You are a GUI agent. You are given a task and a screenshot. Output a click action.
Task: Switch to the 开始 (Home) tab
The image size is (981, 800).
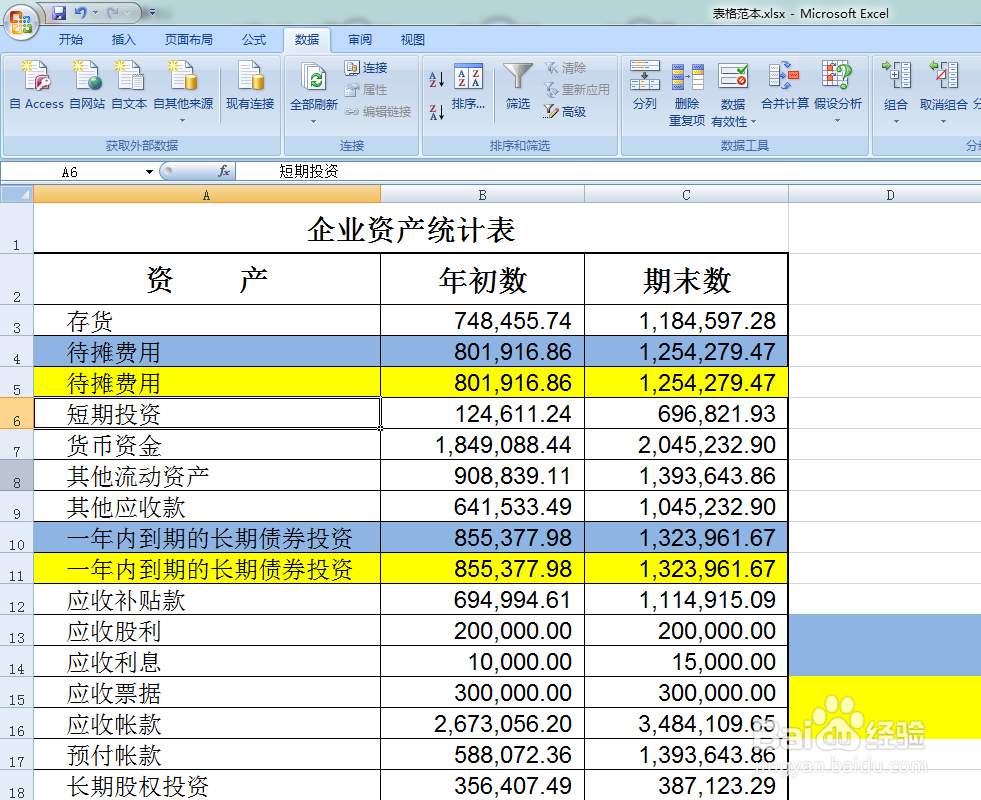[x=71, y=39]
